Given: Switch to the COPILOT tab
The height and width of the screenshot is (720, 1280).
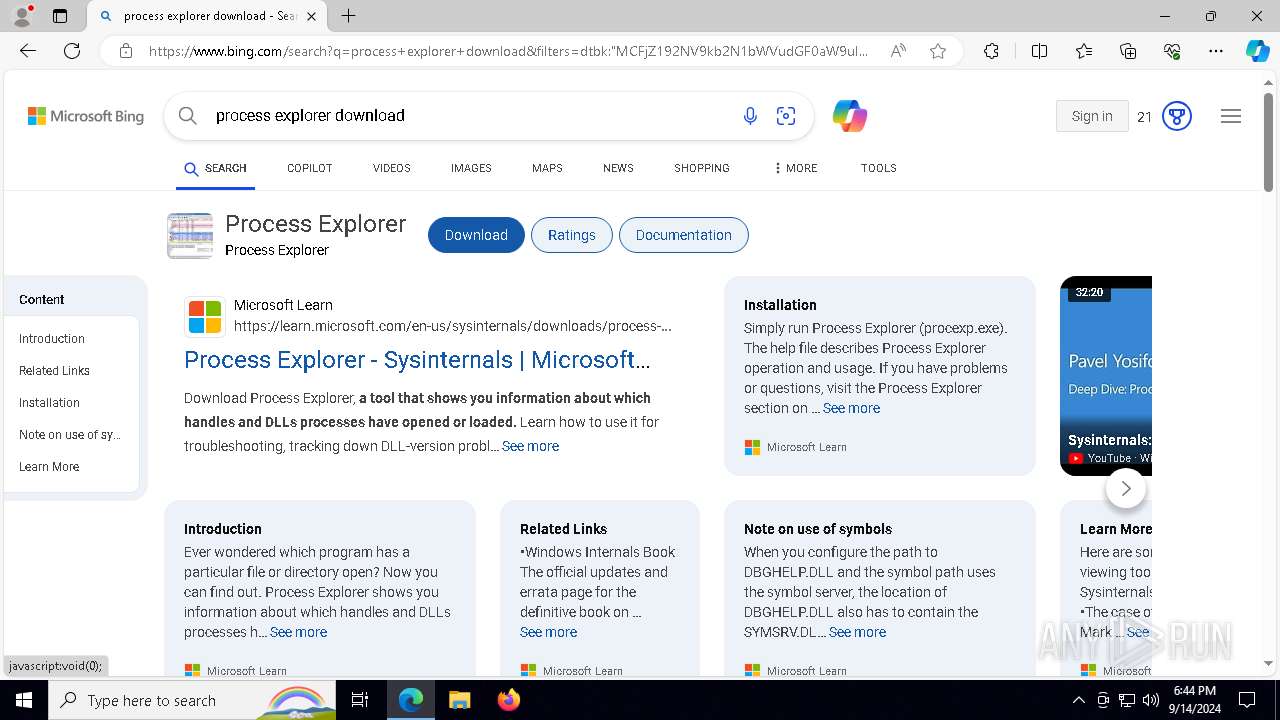Looking at the screenshot, I should (309, 168).
